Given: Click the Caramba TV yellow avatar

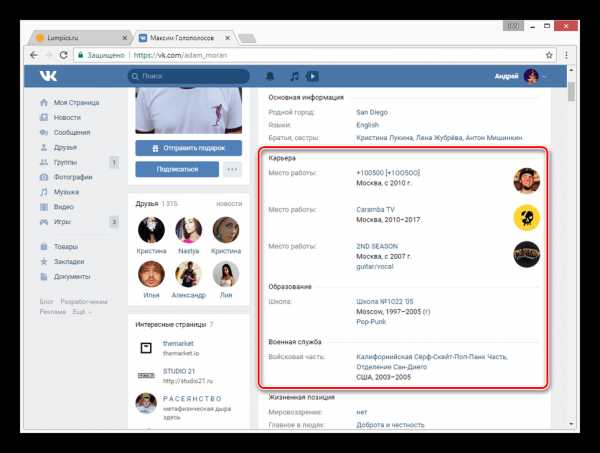Looking at the screenshot, I should (527, 218).
